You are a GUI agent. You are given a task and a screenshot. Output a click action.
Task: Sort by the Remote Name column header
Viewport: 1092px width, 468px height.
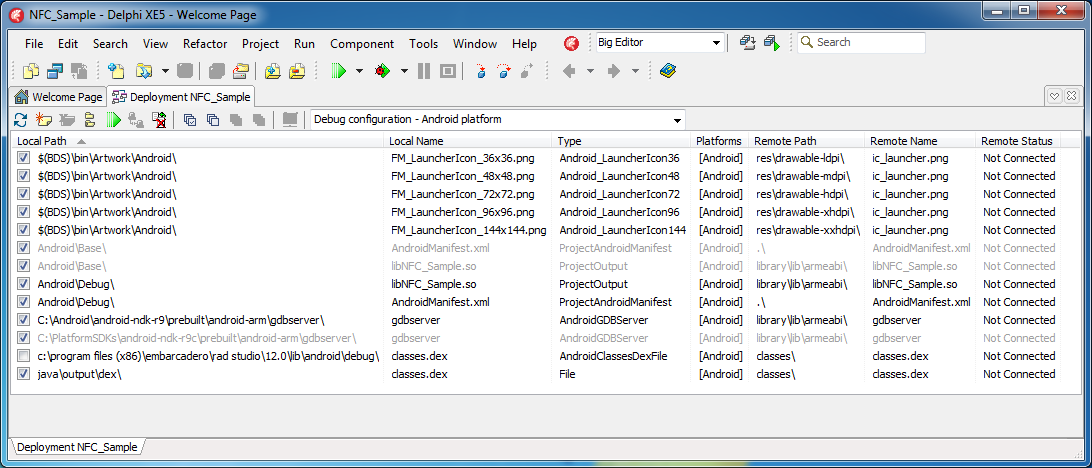921,141
